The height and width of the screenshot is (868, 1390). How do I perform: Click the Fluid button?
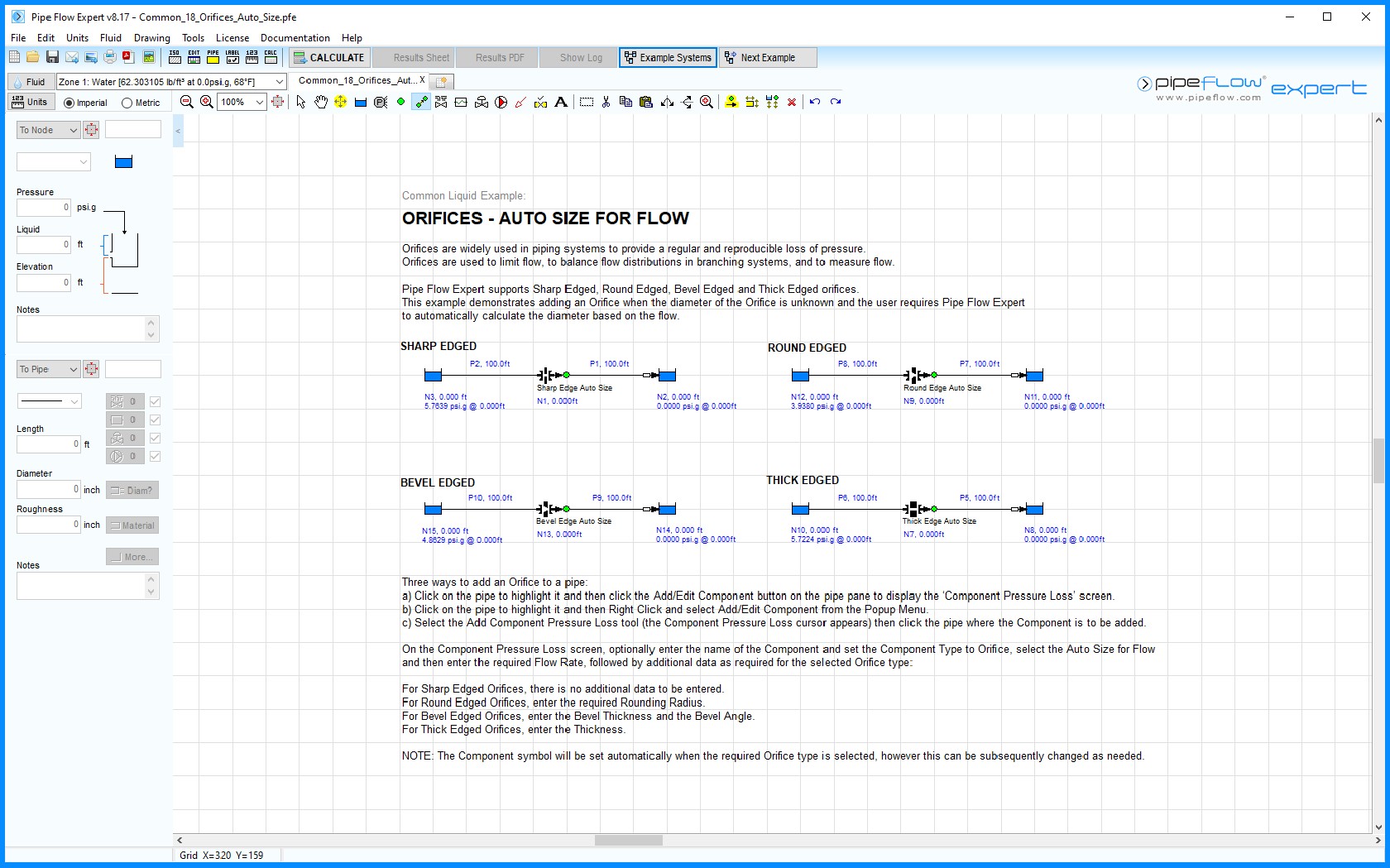click(x=30, y=81)
